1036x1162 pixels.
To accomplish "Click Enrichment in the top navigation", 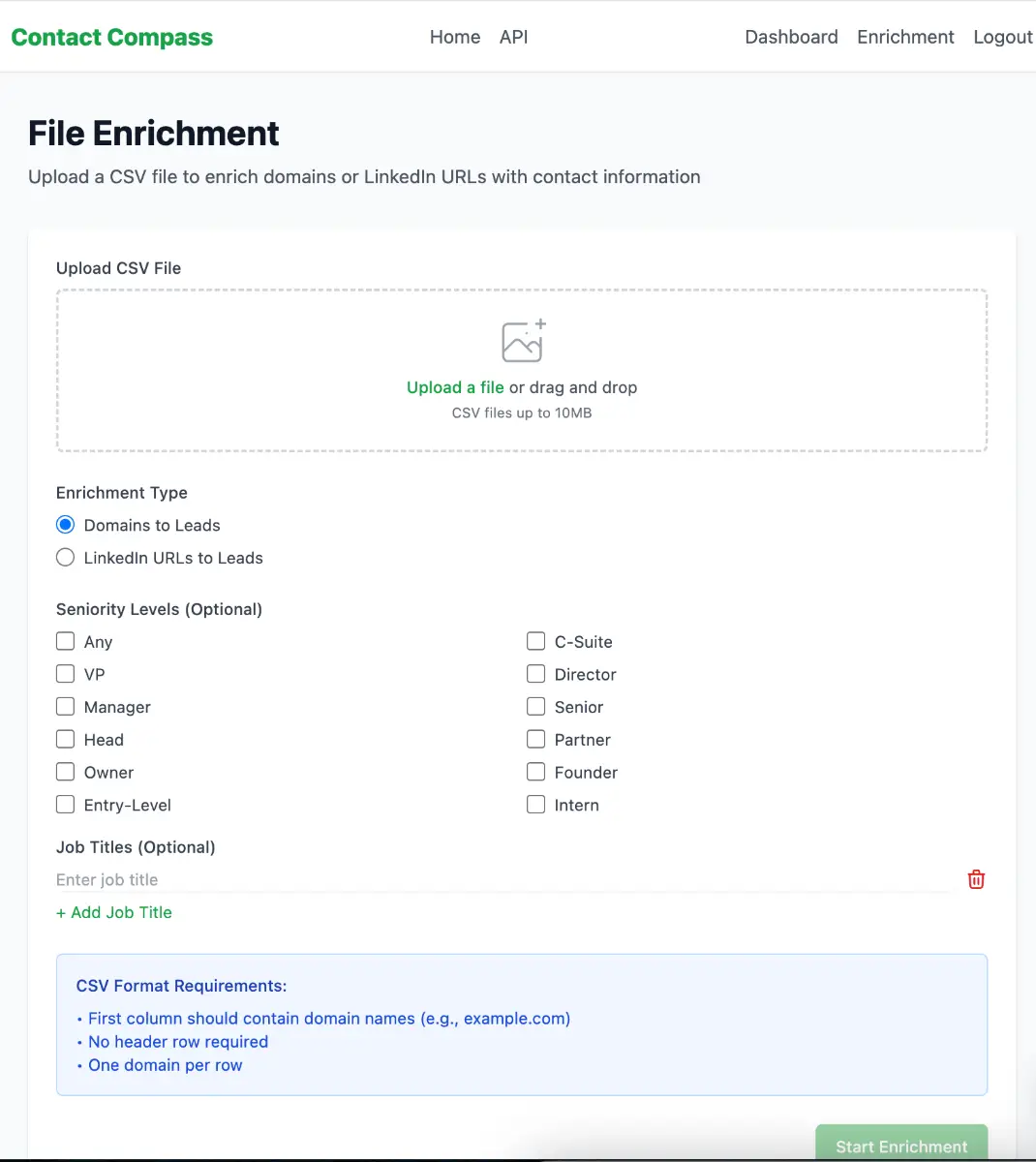I will [x=905, y=37].
